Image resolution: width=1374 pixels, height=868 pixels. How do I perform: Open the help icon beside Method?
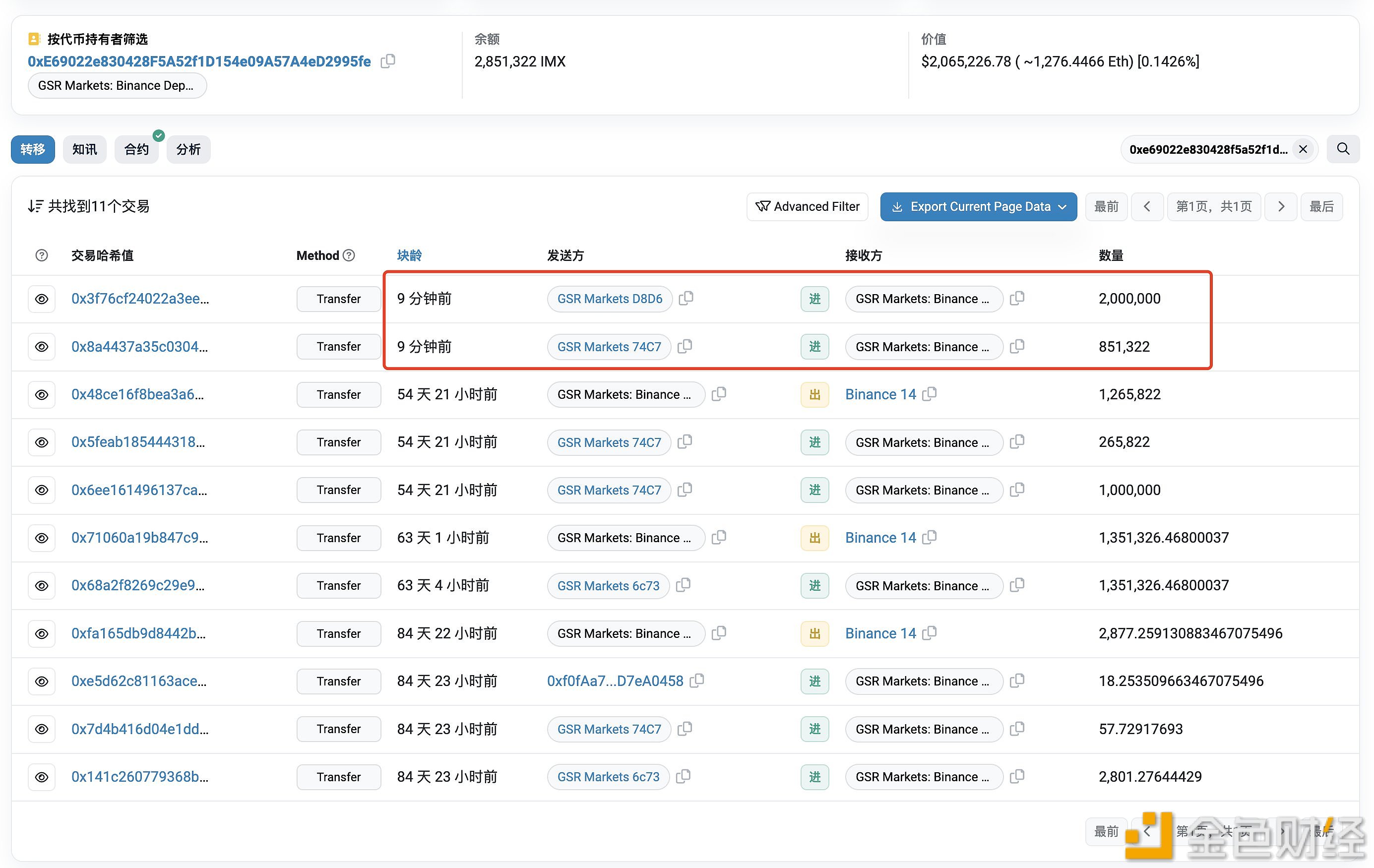pyautogui.click(x=349, y=255)
